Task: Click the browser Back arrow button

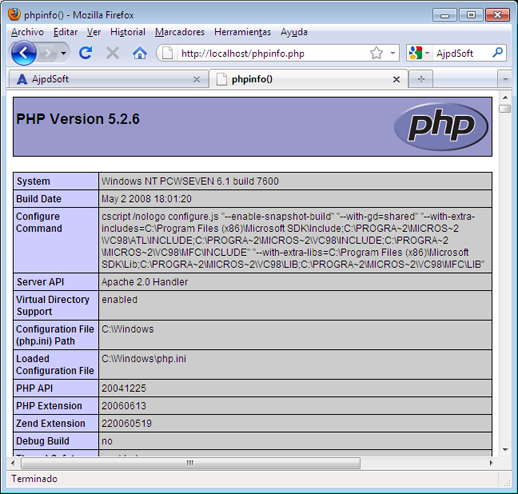Action: (23, 53)
